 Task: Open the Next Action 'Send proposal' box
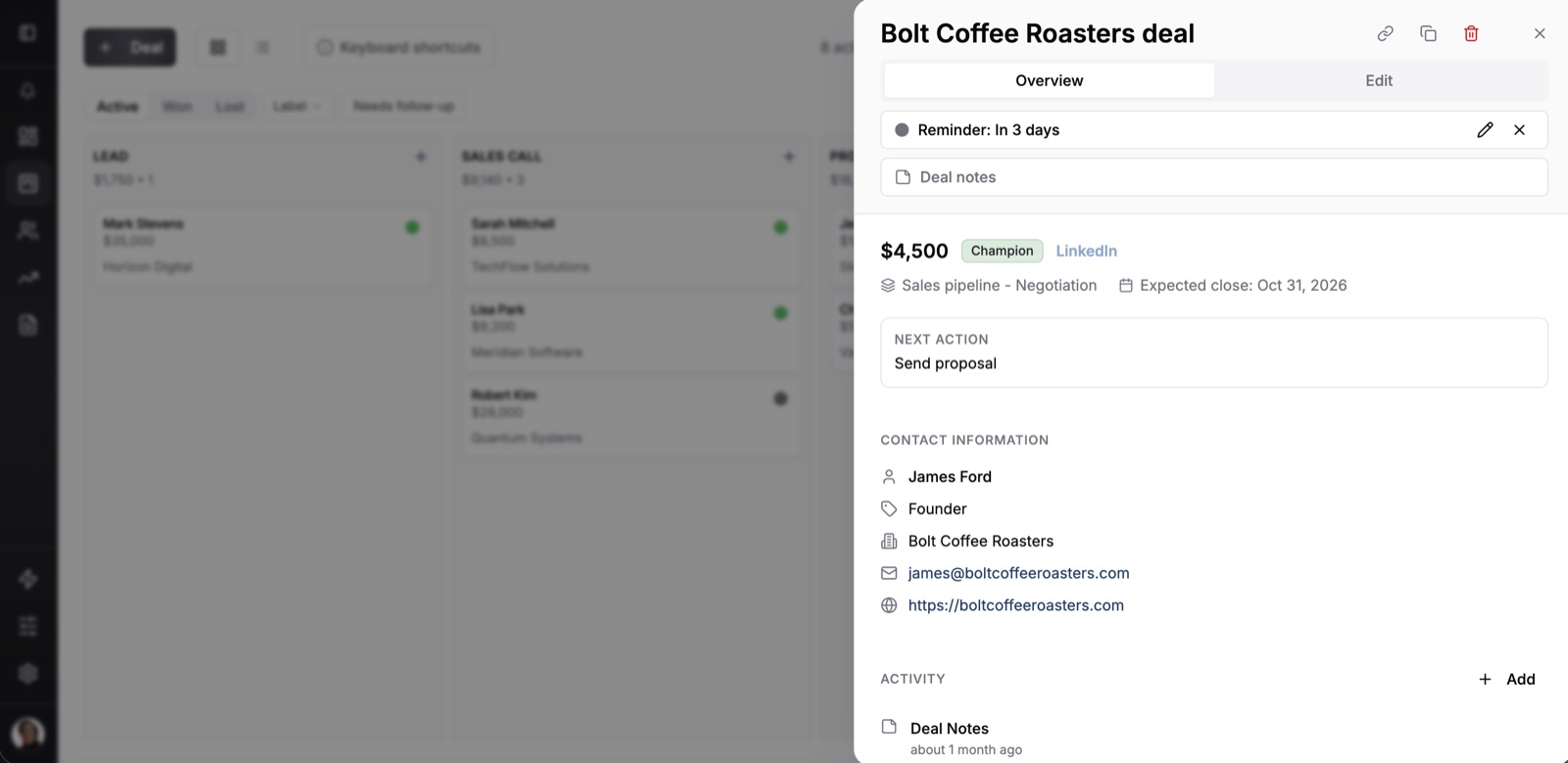[x=1213, y=353]
